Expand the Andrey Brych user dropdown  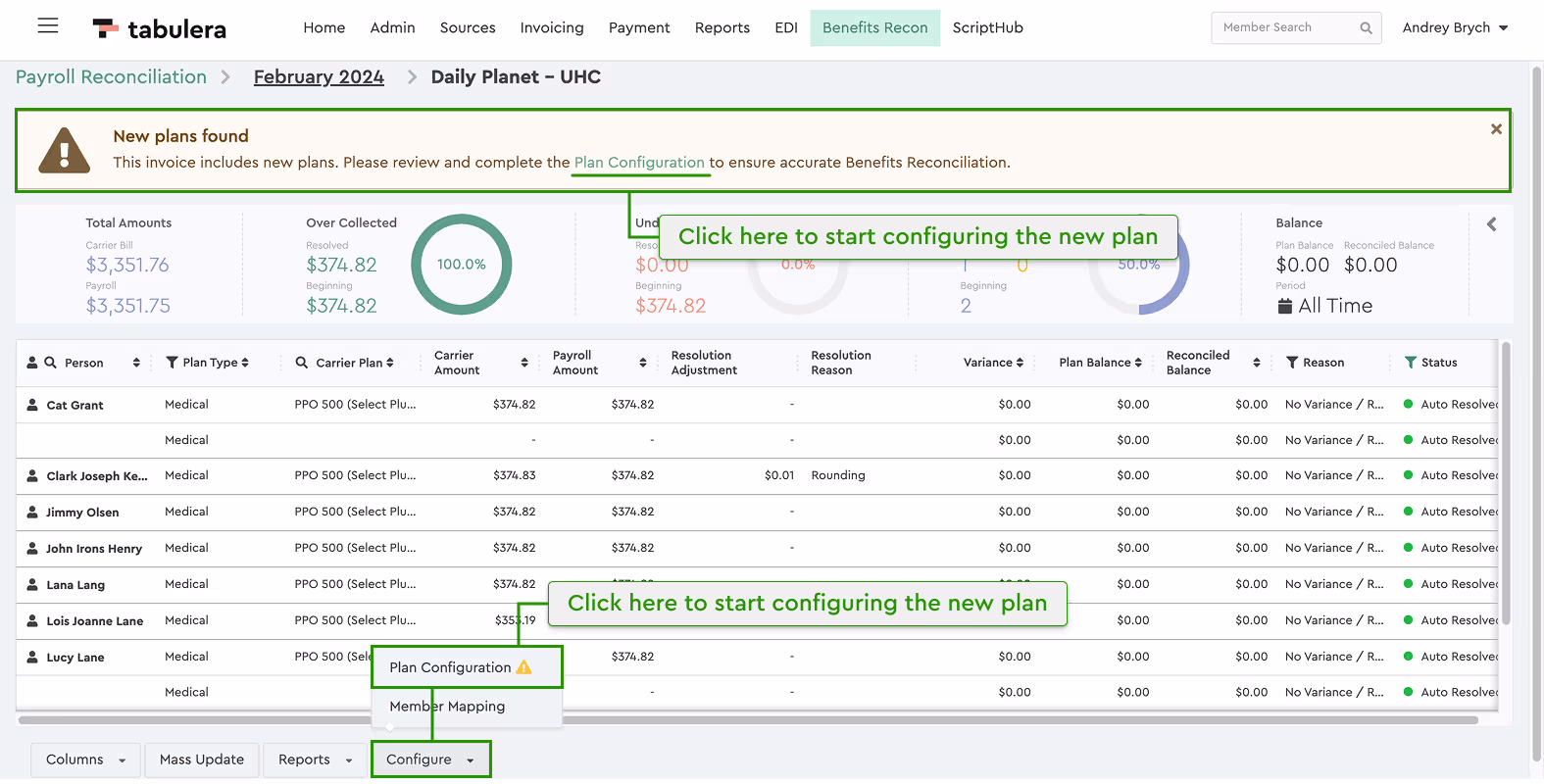pyautogui.click(x=1455, y=27)
